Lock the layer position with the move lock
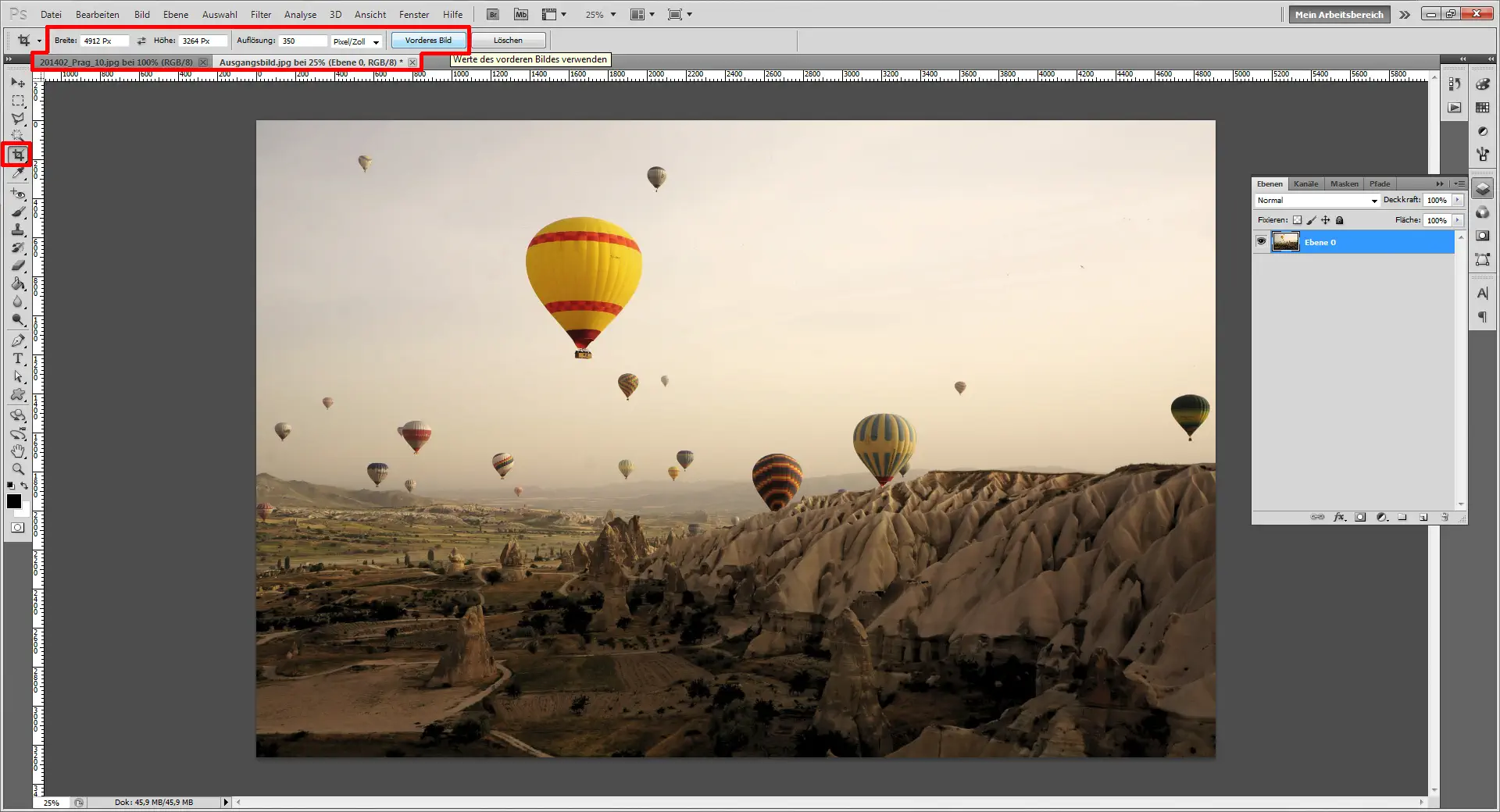 point(1325,220)
